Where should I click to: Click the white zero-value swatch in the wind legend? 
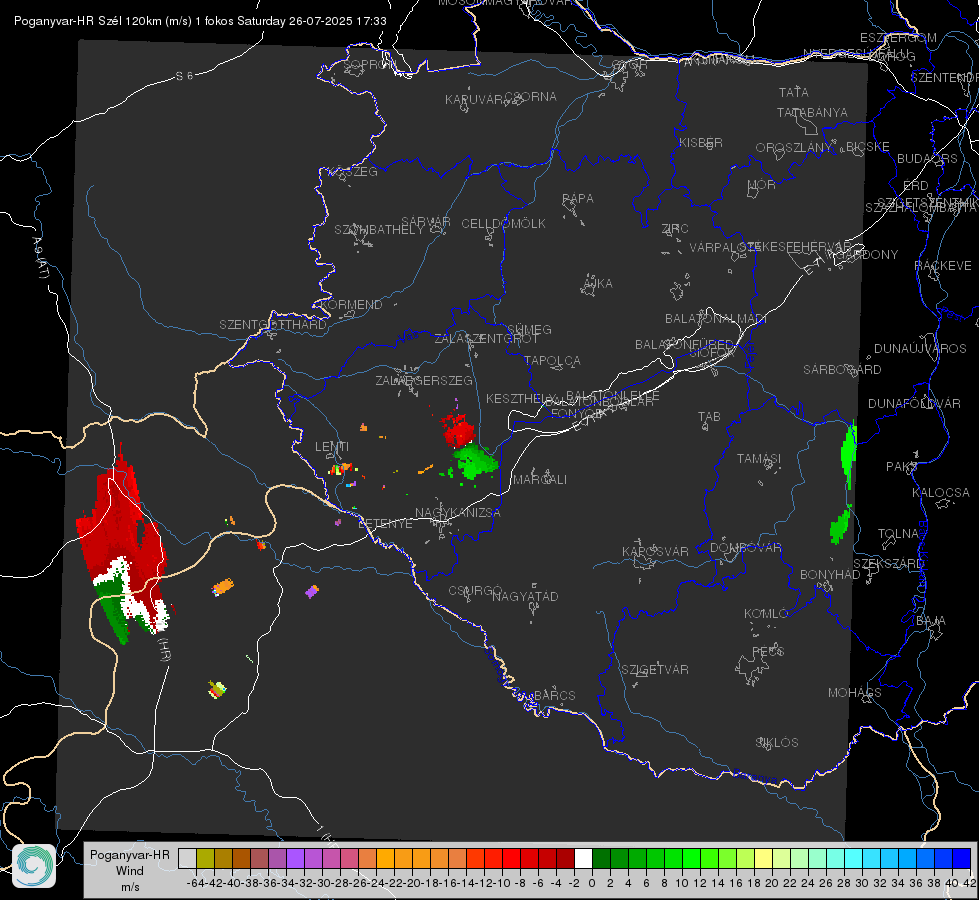coord(583,858)
